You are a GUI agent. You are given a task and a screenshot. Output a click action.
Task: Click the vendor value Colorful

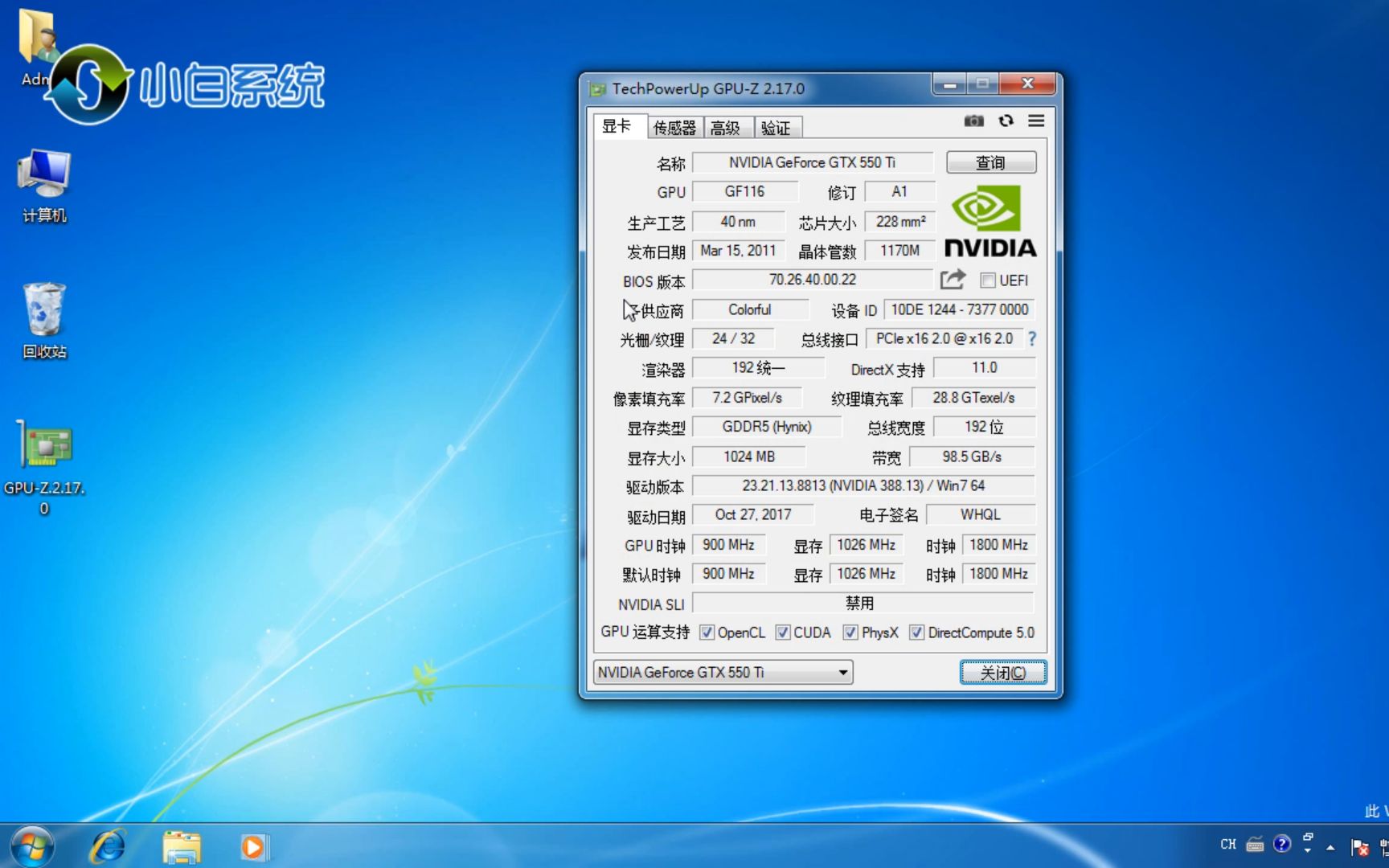(x=750, y=309)
